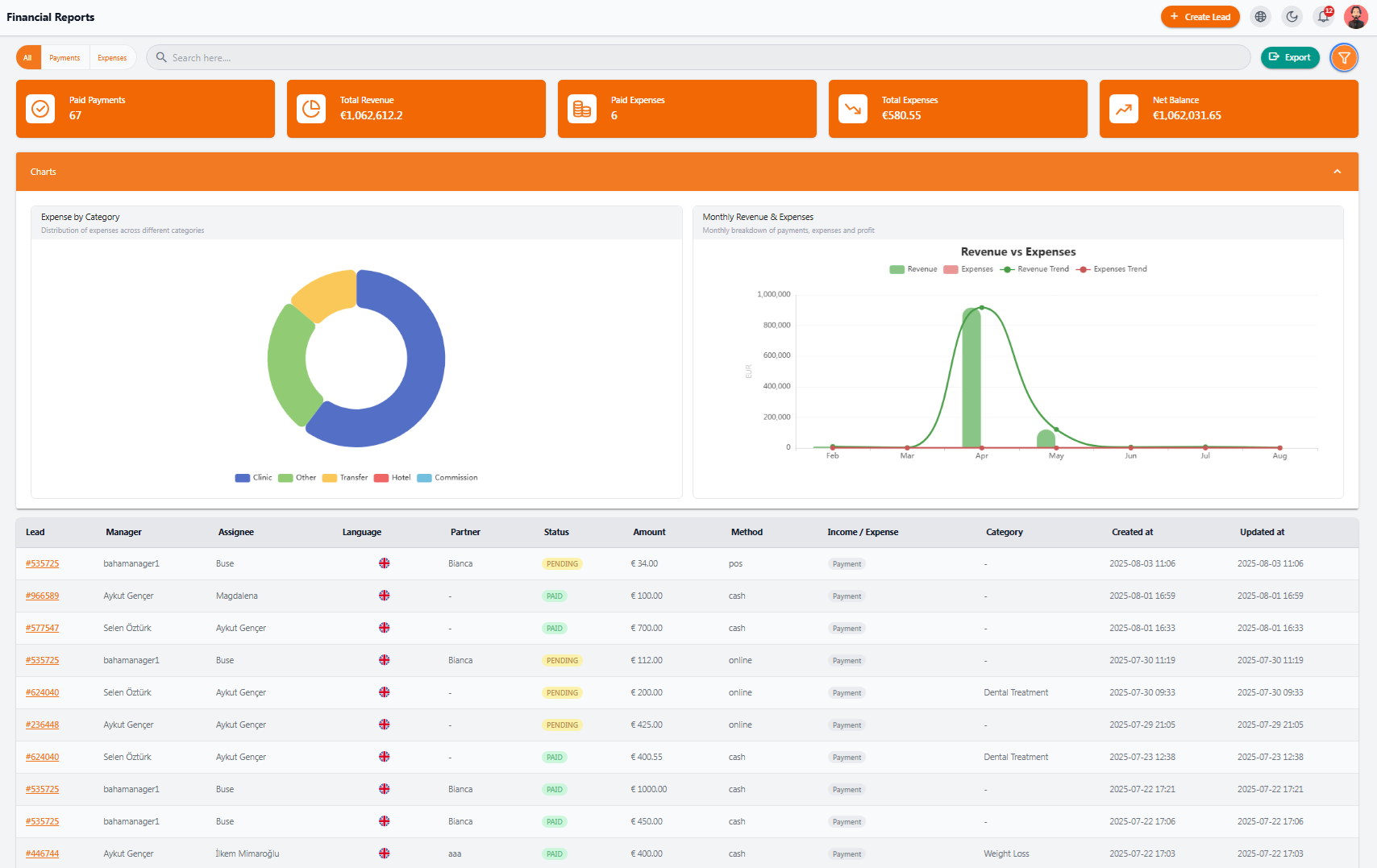Viewport: 1377px width, 868px height.
Task: Open the language globe icon
Action: [1261, 17]
